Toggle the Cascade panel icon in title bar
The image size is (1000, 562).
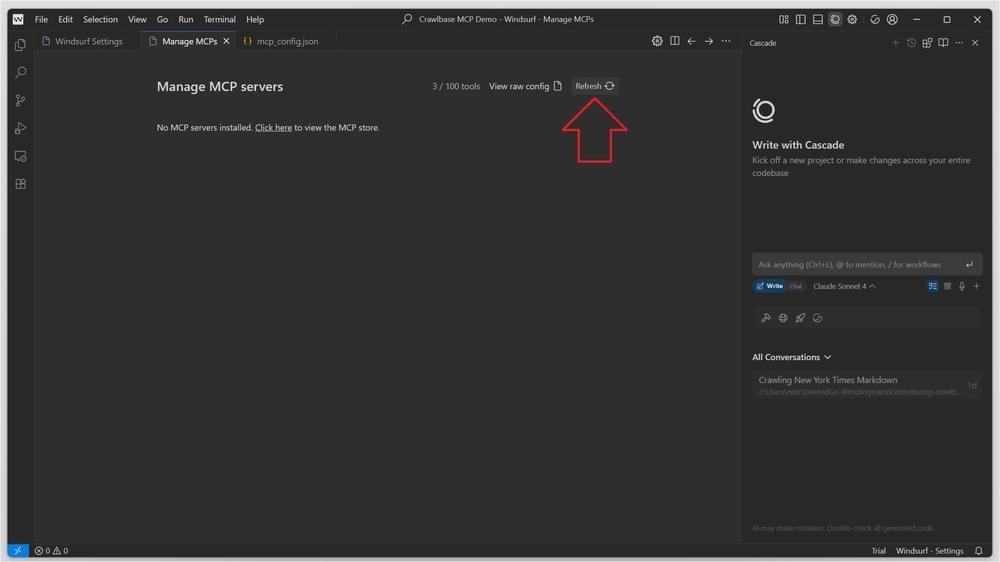(x=835, y=19)
